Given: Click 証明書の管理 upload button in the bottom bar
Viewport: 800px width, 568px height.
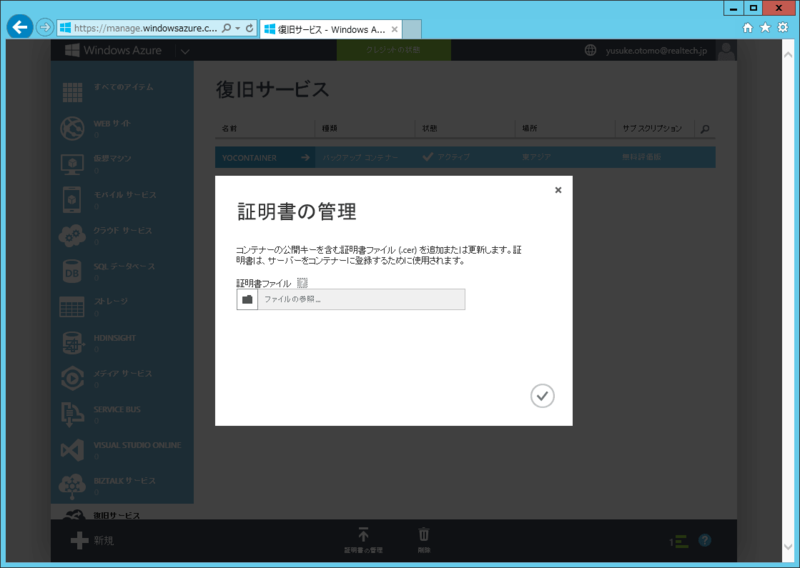Looking at the screenshot, I should click(363, 540).
